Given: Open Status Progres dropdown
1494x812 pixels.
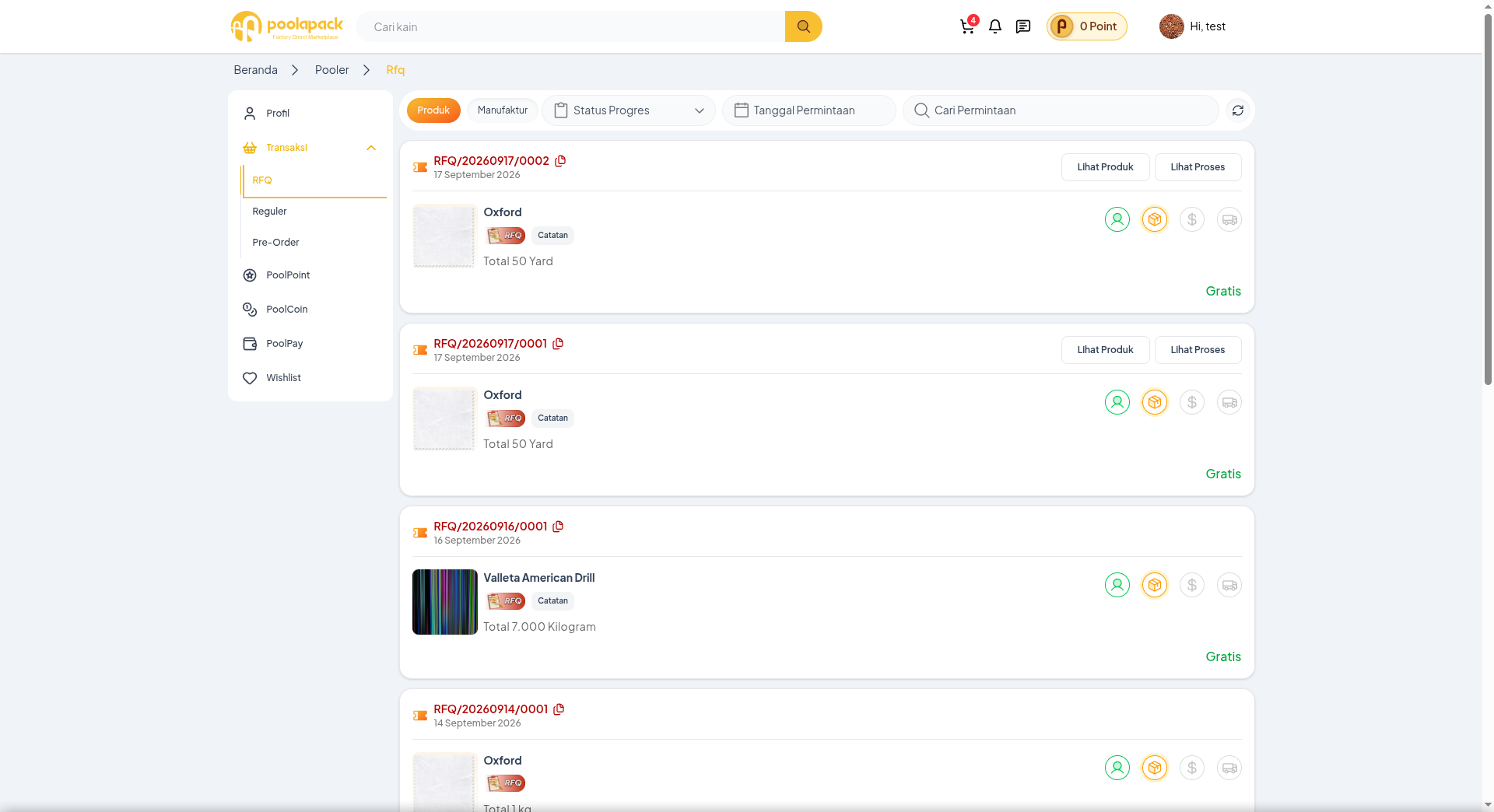Looking at the screenshot, I should point(629,110).
